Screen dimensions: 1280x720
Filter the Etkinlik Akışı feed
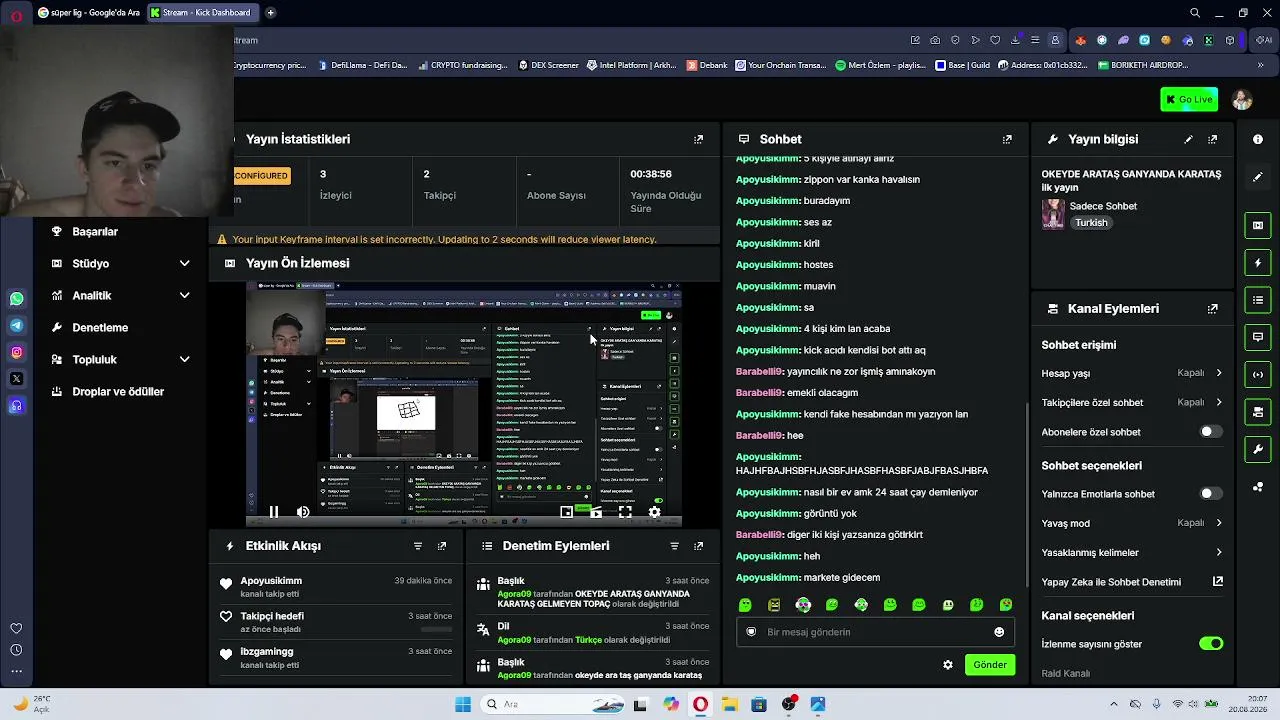[418, 546]
